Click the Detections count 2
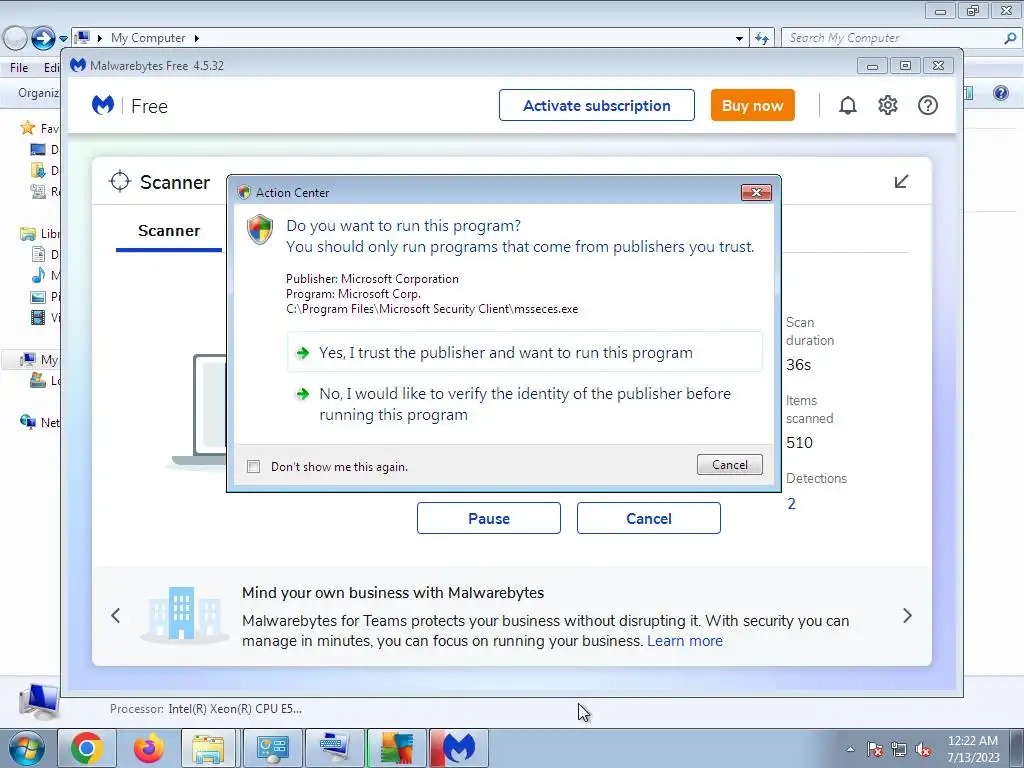 792,504
